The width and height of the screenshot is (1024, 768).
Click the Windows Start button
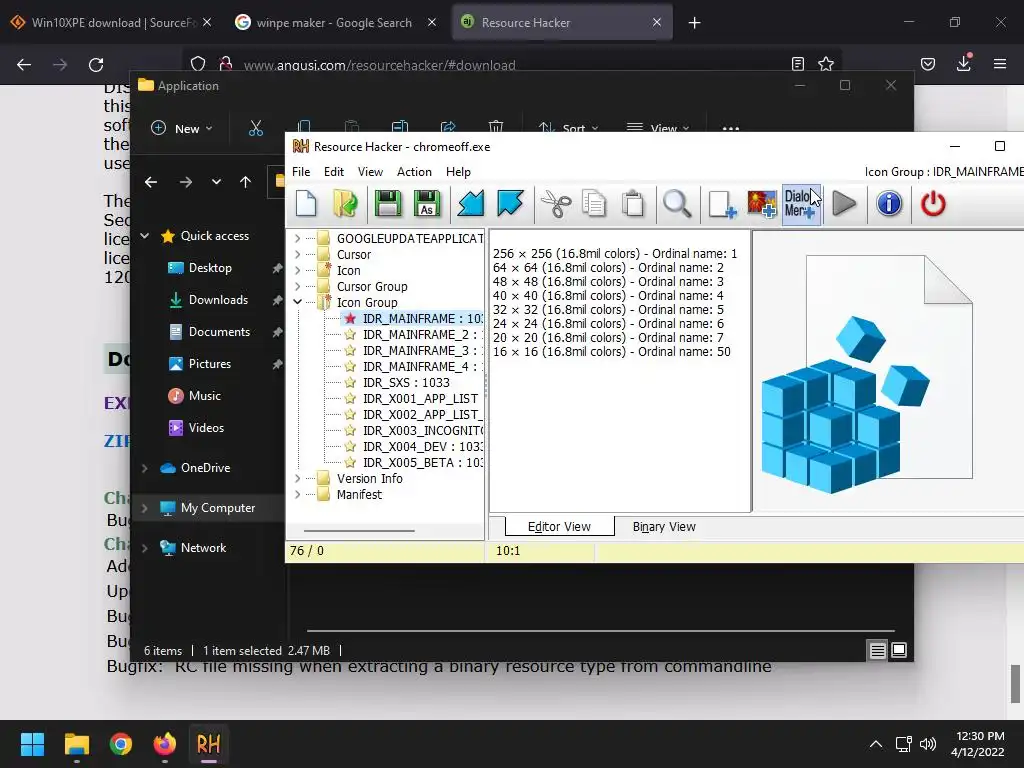(32, 744)
